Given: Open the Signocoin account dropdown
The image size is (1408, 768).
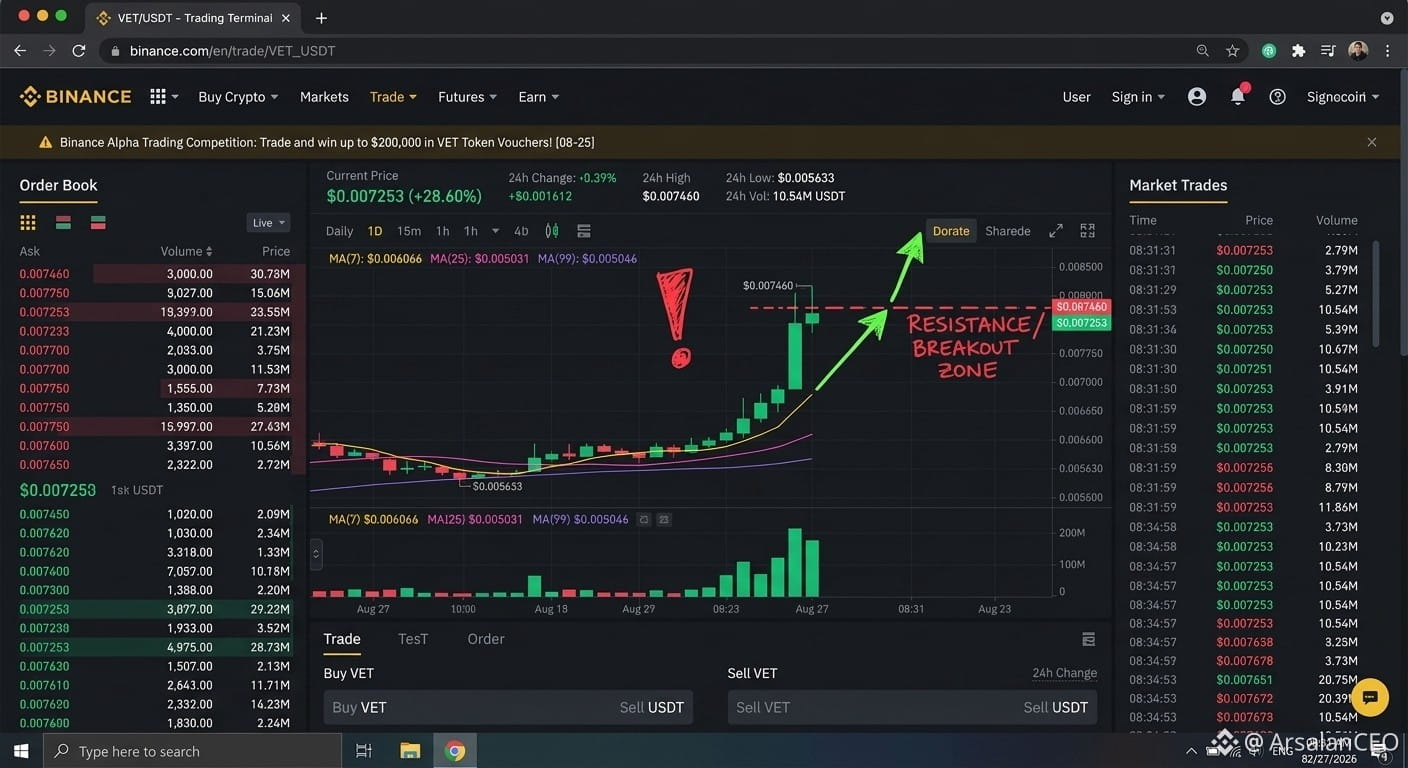Looking at the screenshot, I should tap(1343, 97).
